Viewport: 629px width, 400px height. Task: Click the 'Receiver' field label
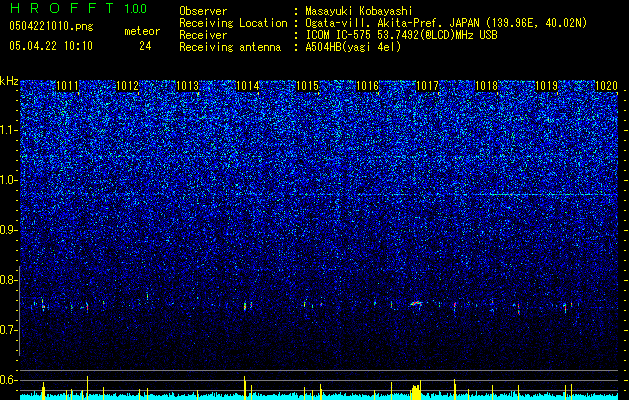coord(203,35)
